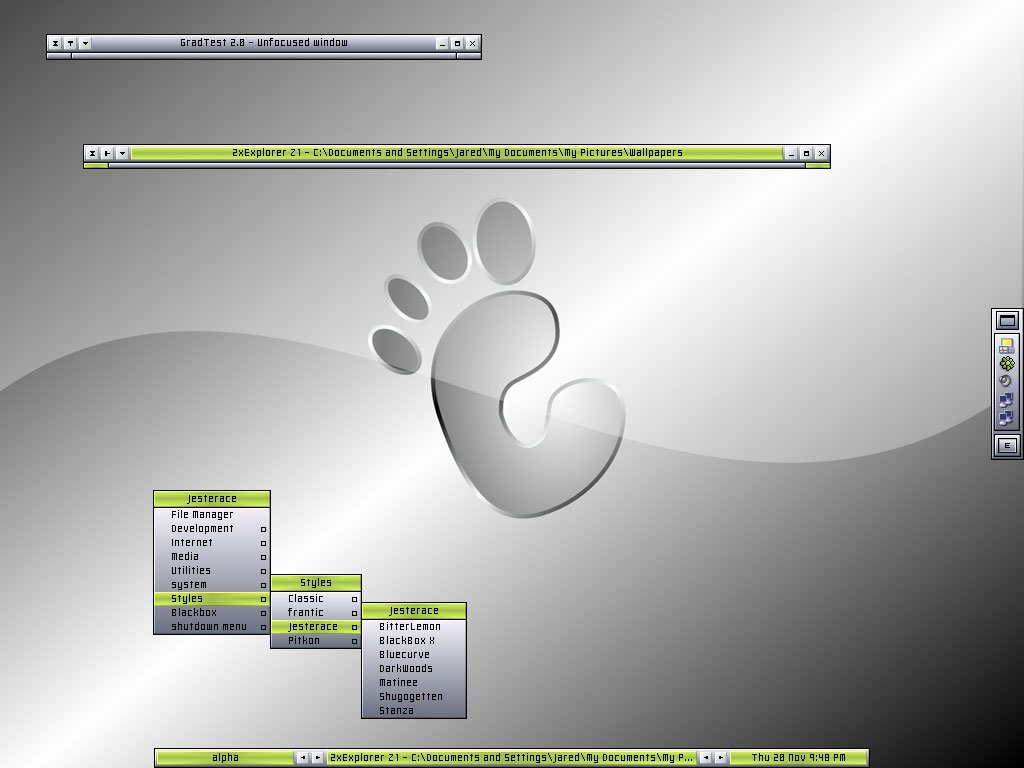The image size is (1024, 768).
Task: Choose the Bluecurve style
Action: pyautogui.click(x=414, y=655)
